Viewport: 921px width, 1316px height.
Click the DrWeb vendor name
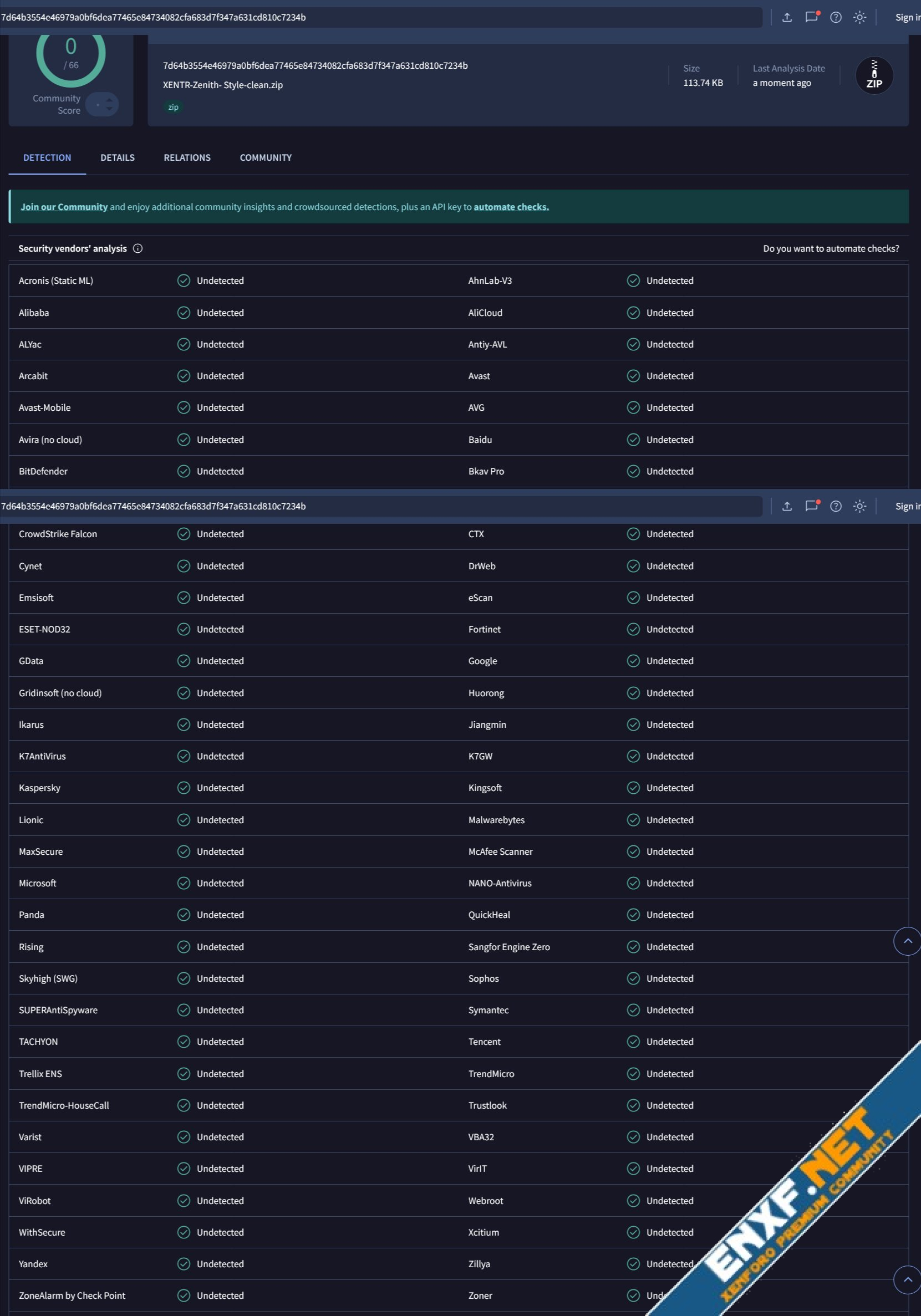pos(482,566)
